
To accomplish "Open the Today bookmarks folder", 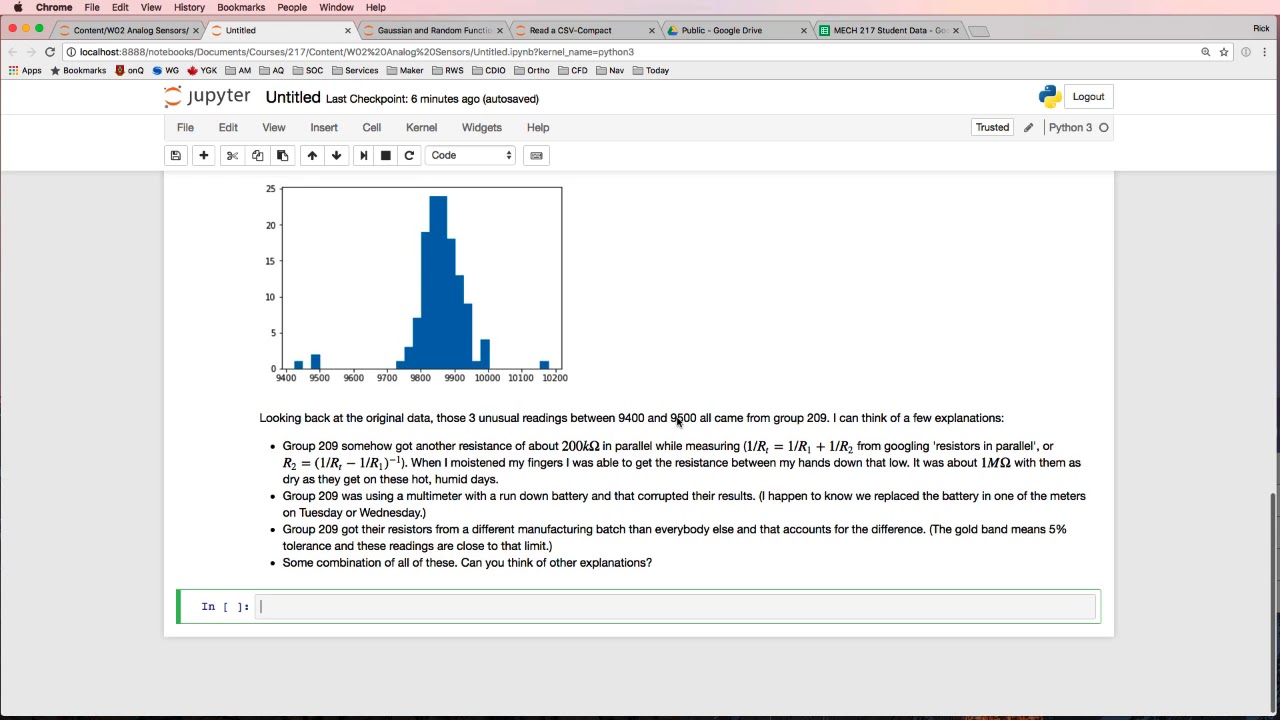I will tap(651, 70).
